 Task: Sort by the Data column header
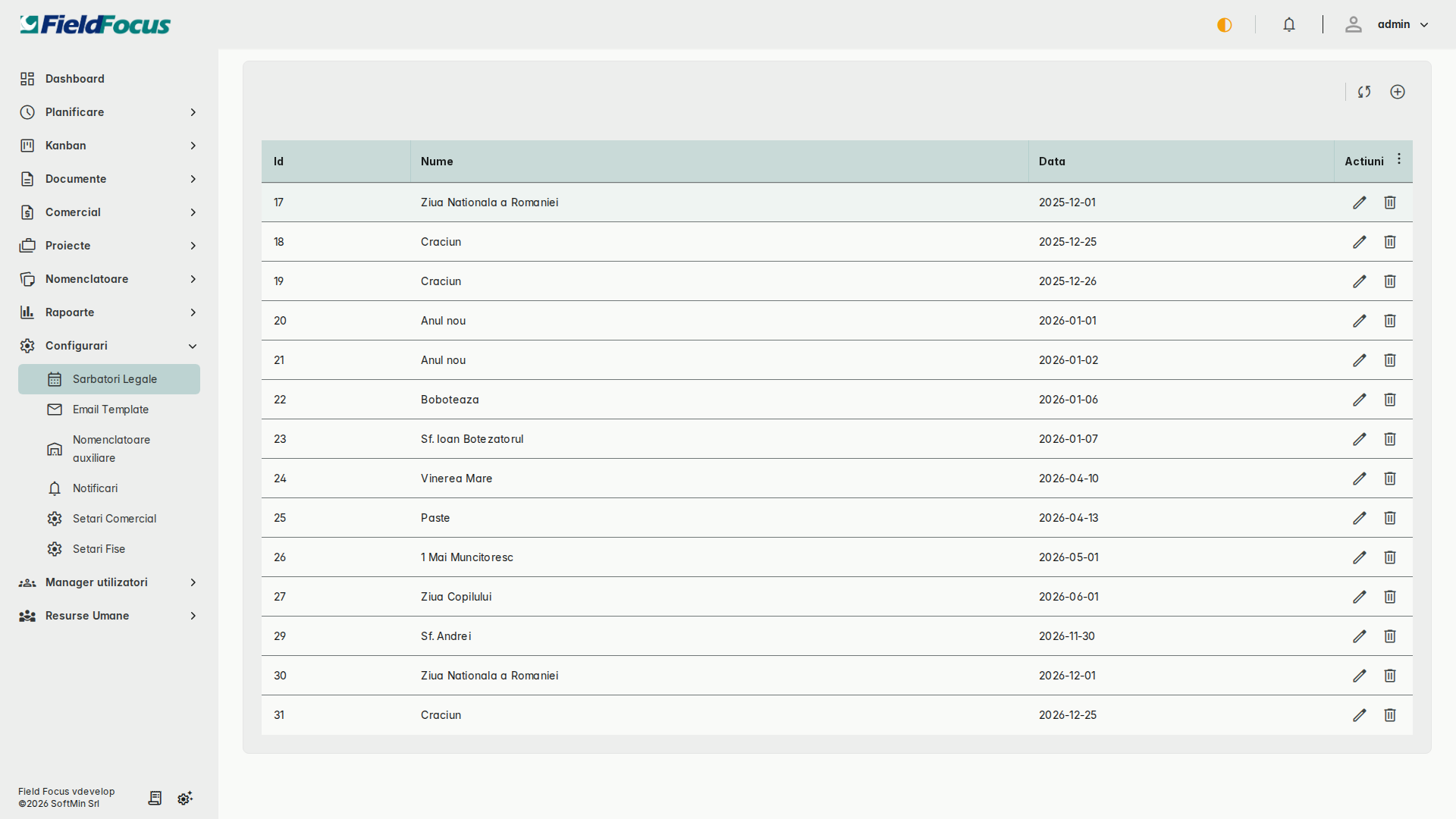tap(1052, 162)
